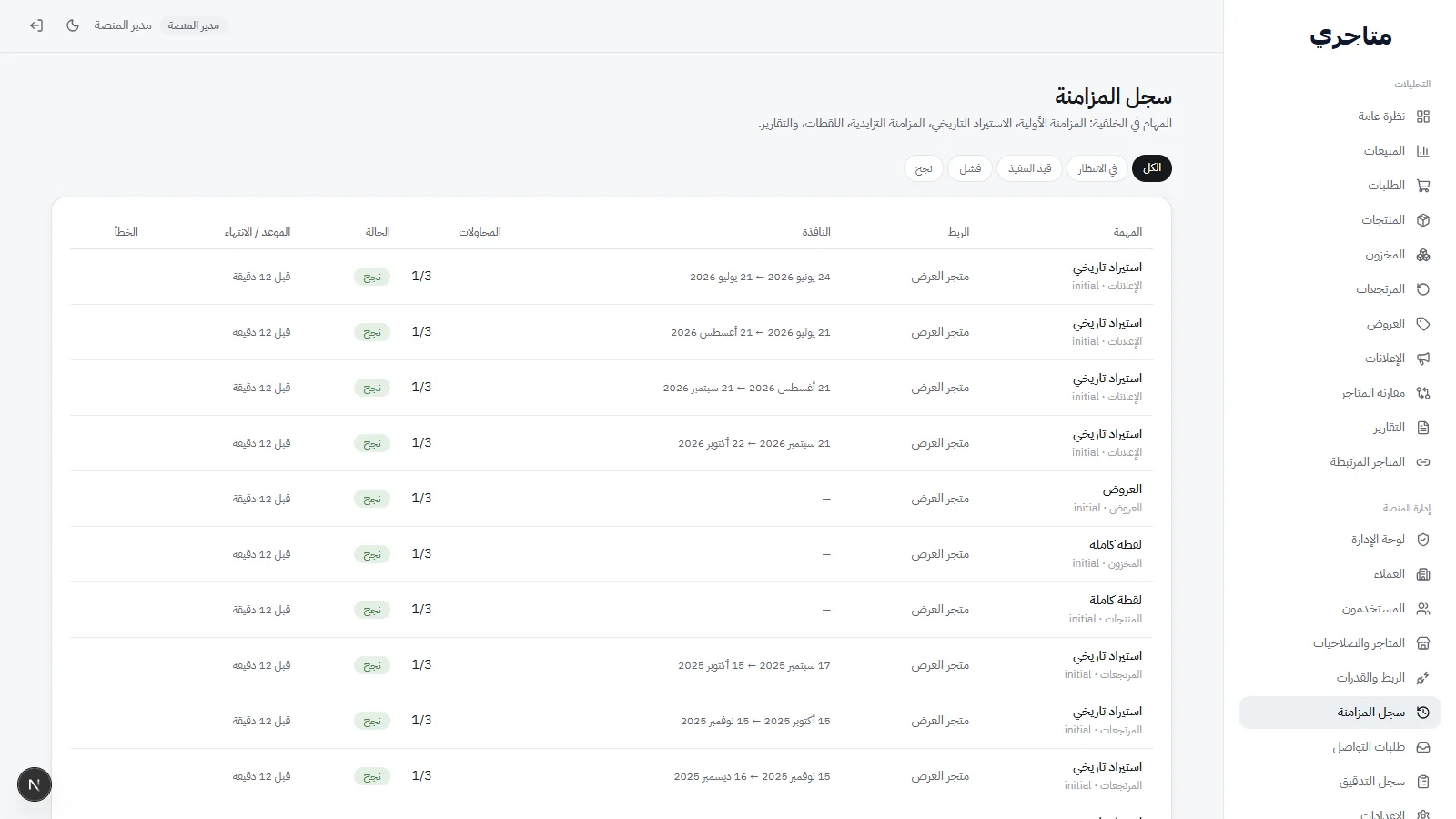The image size is (1456, 819).
Task: Select the الكل filter tab
Action: pos(1152,168)
